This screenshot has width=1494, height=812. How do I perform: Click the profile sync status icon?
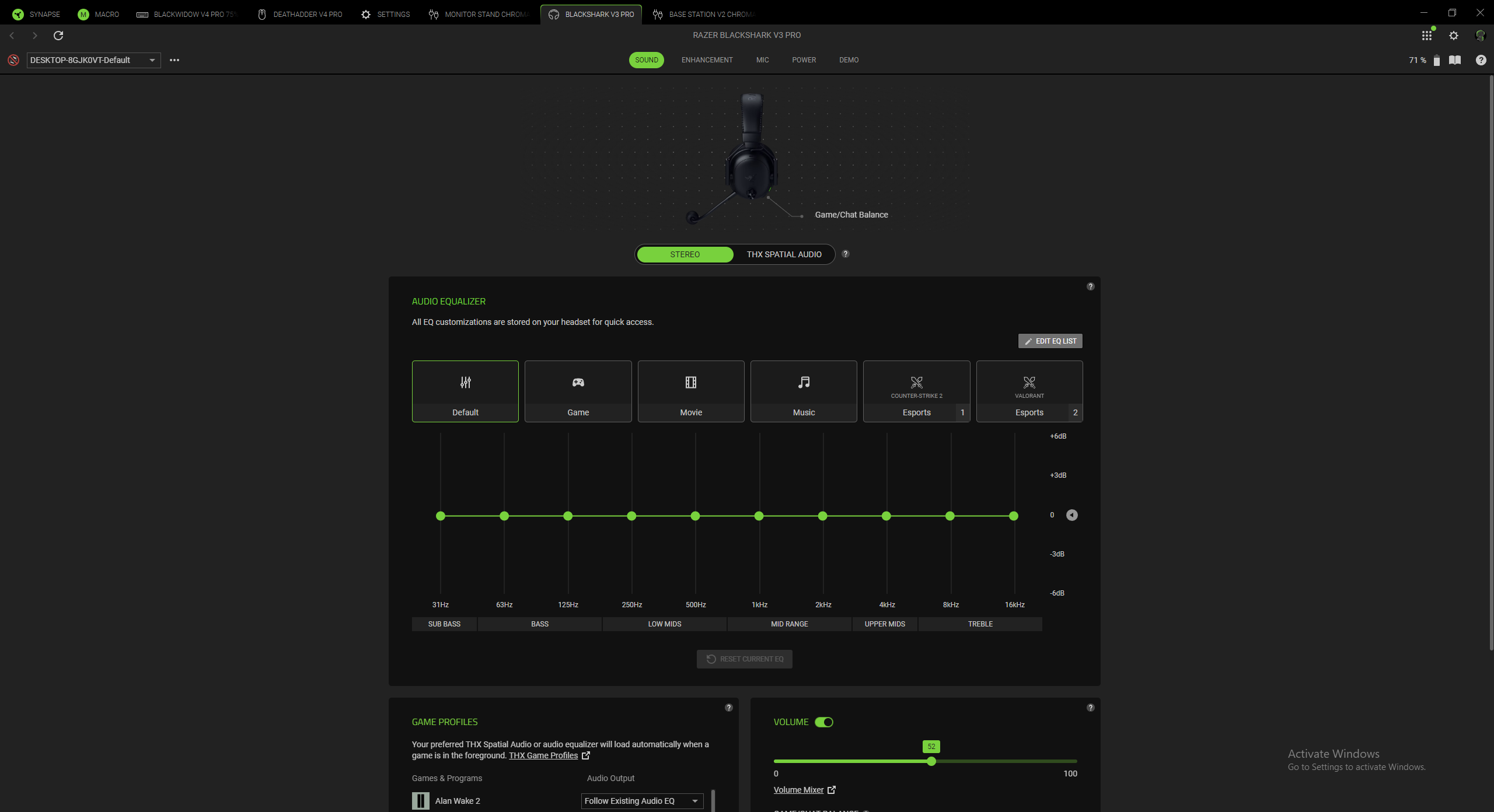click(x=13, y=60)
